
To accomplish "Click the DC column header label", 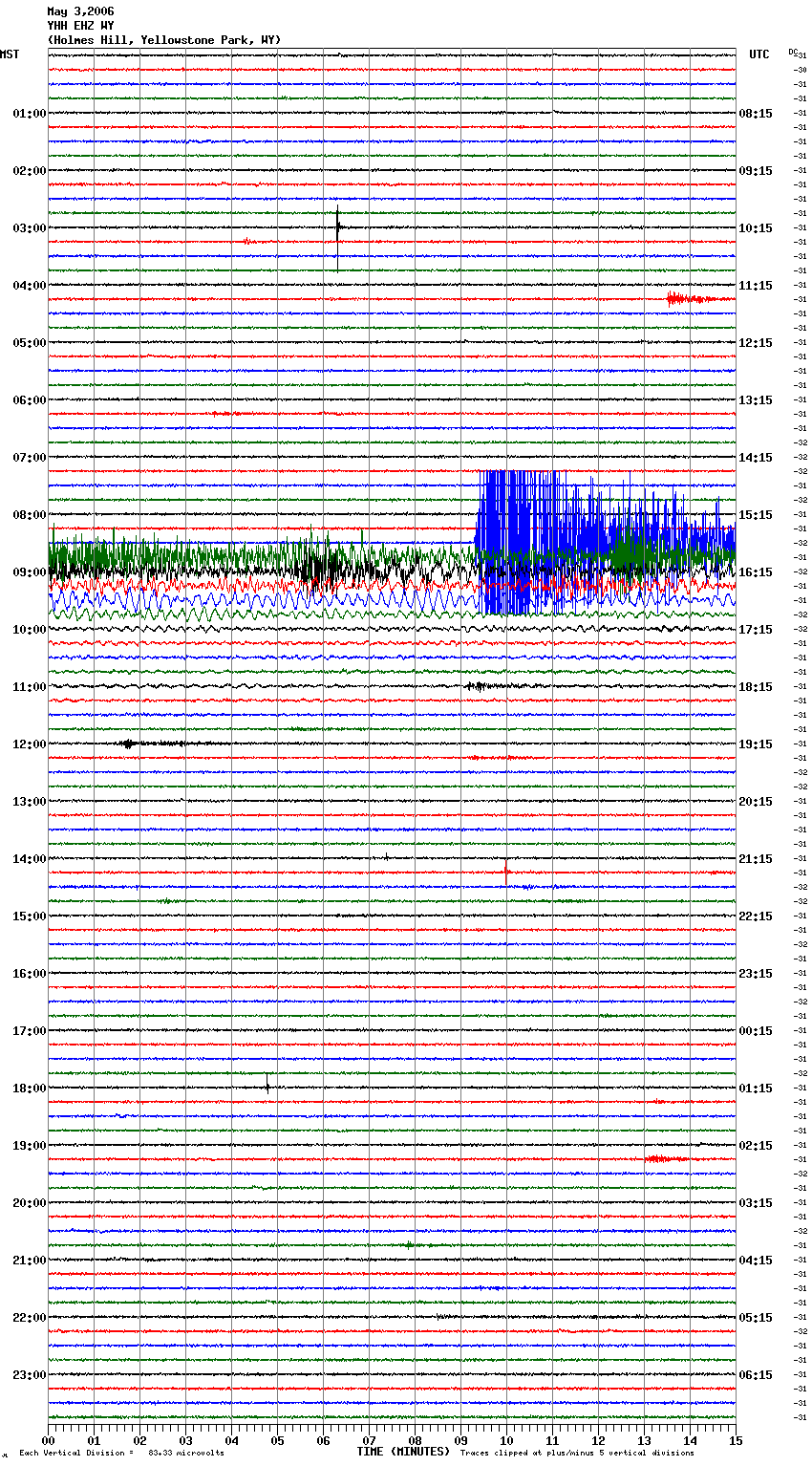I will [793, 52].
